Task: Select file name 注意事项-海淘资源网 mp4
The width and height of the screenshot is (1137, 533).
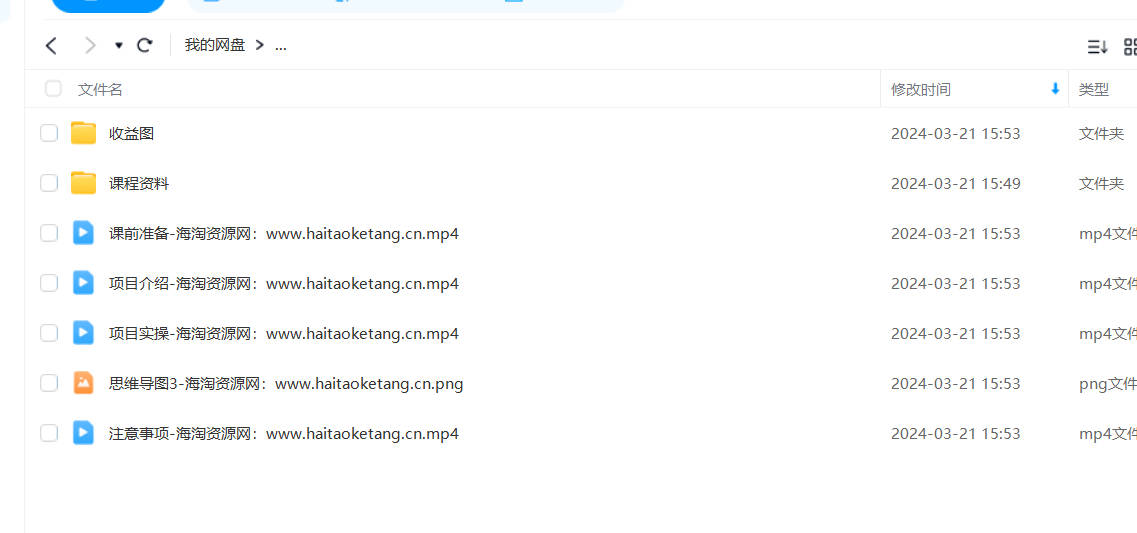Action: [x=284, y=434]
